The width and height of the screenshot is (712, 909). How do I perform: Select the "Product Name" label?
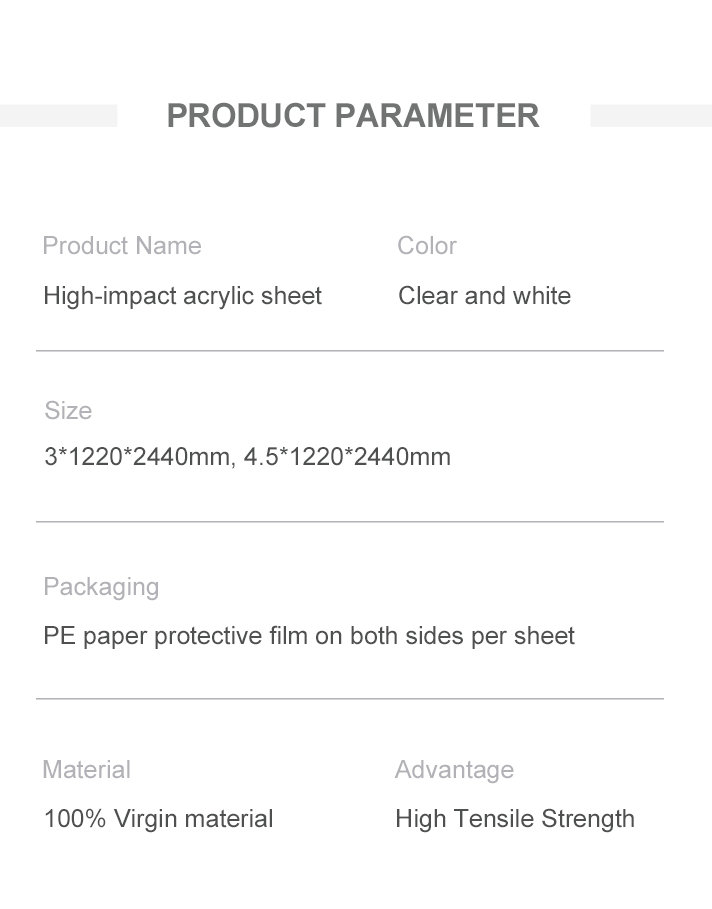[x=121, y=246]
